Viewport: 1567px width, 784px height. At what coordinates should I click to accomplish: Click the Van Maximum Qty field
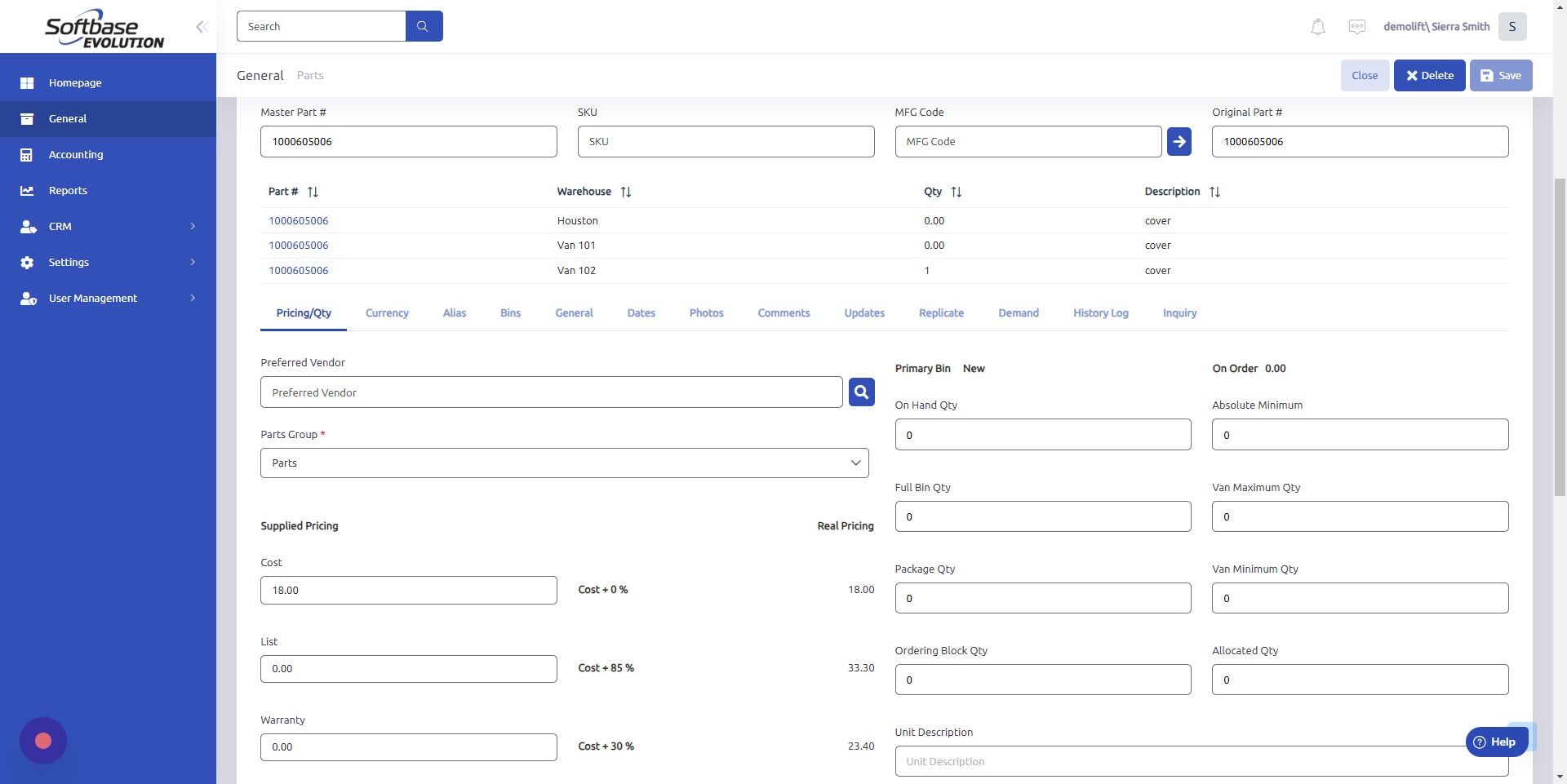[1360, 516]
